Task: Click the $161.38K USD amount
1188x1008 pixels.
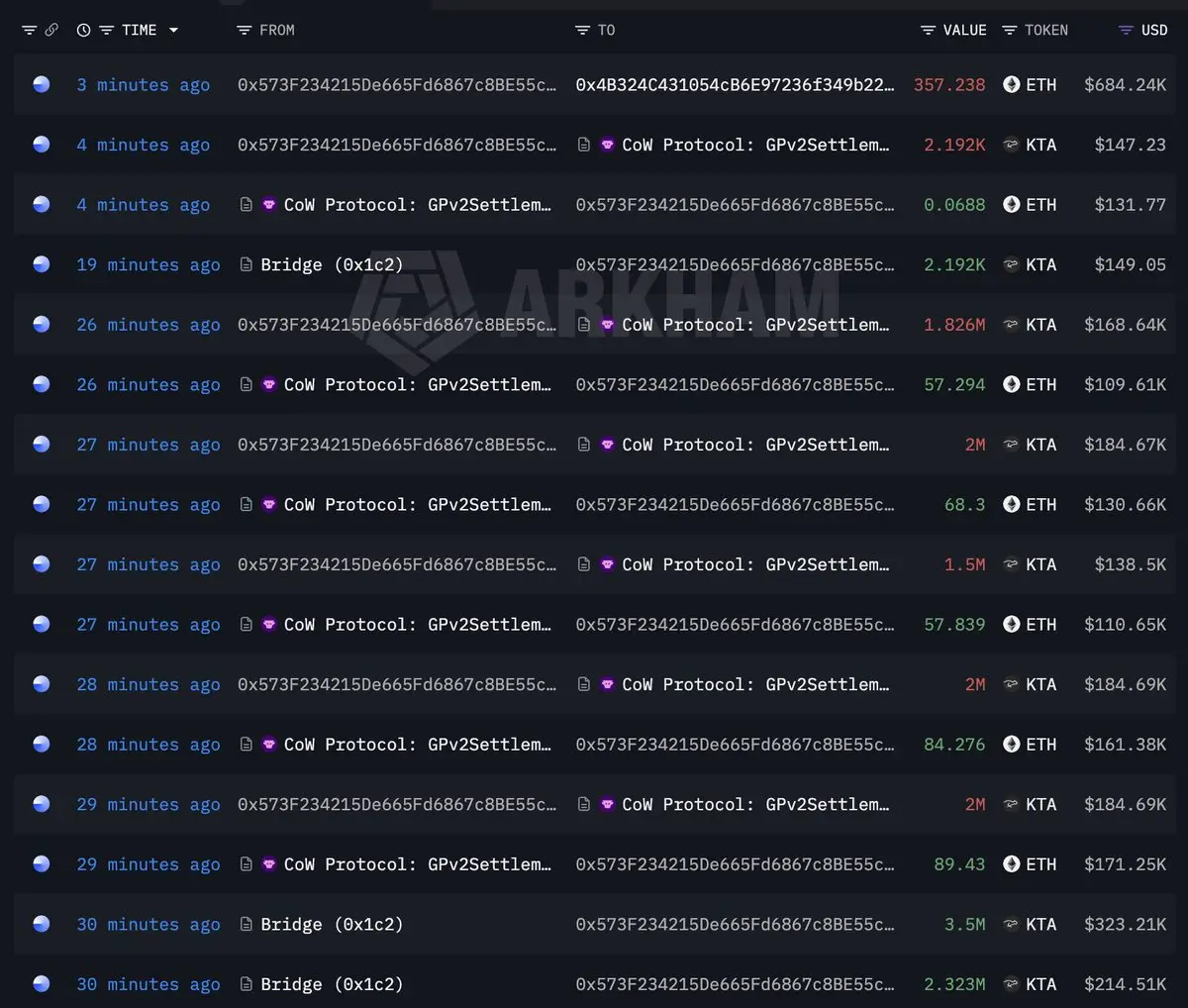Action: (x=1125, y=745)
